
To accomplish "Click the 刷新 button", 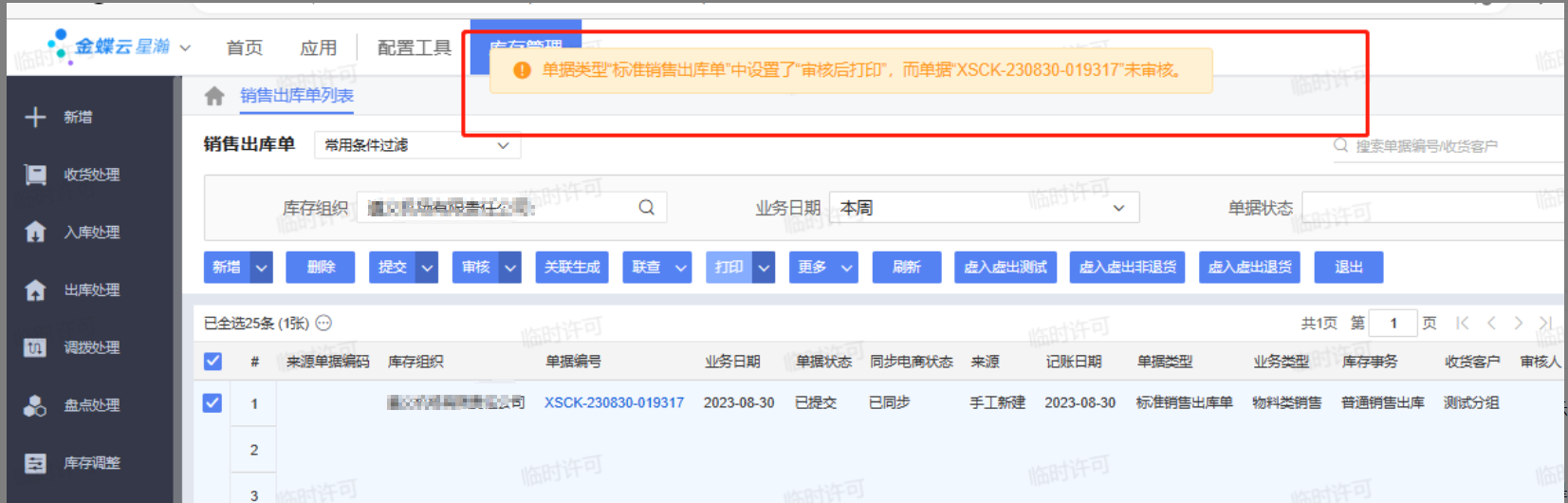I will (906, 268).
